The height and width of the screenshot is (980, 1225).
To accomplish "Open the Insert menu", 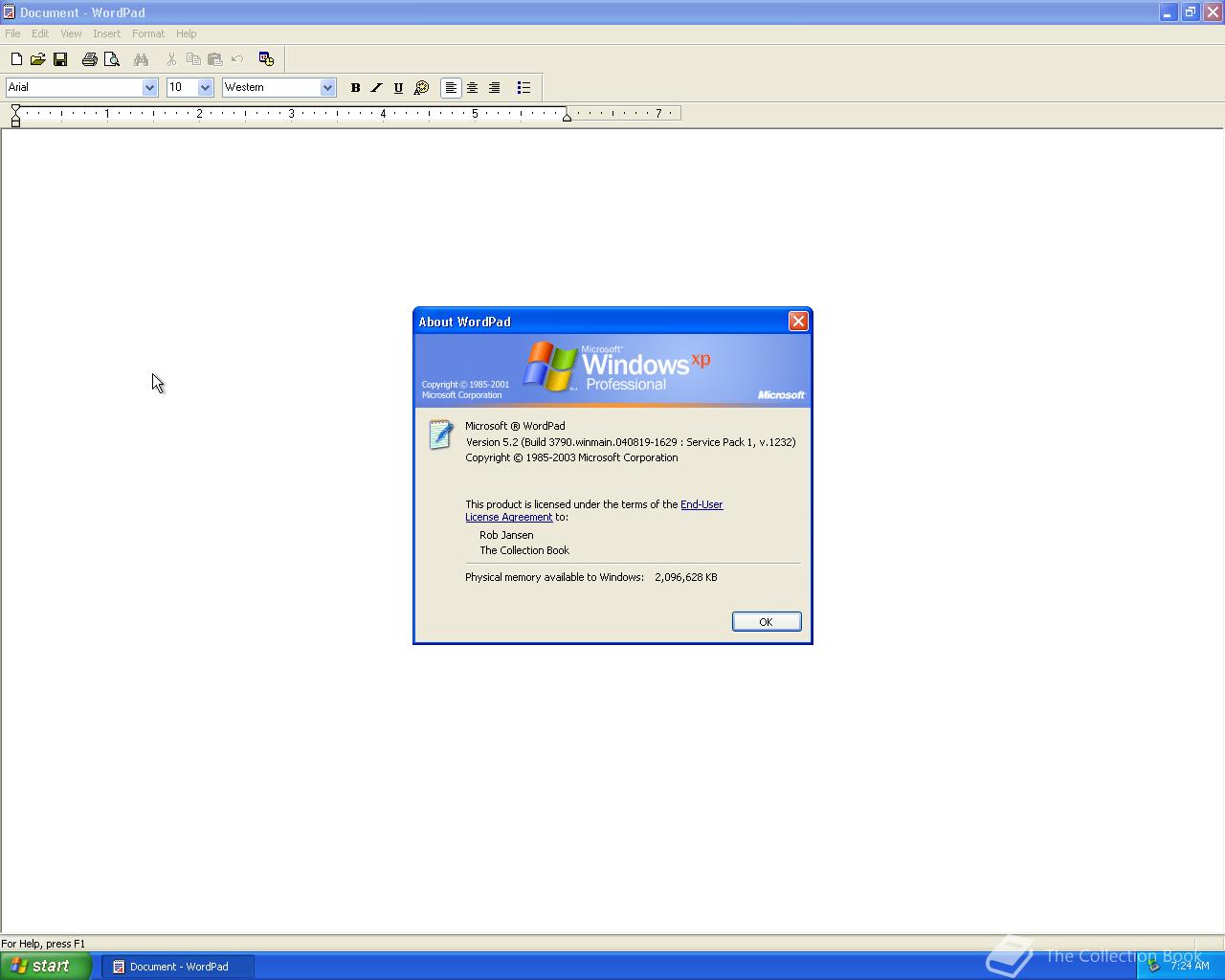I will pos(107,33).
